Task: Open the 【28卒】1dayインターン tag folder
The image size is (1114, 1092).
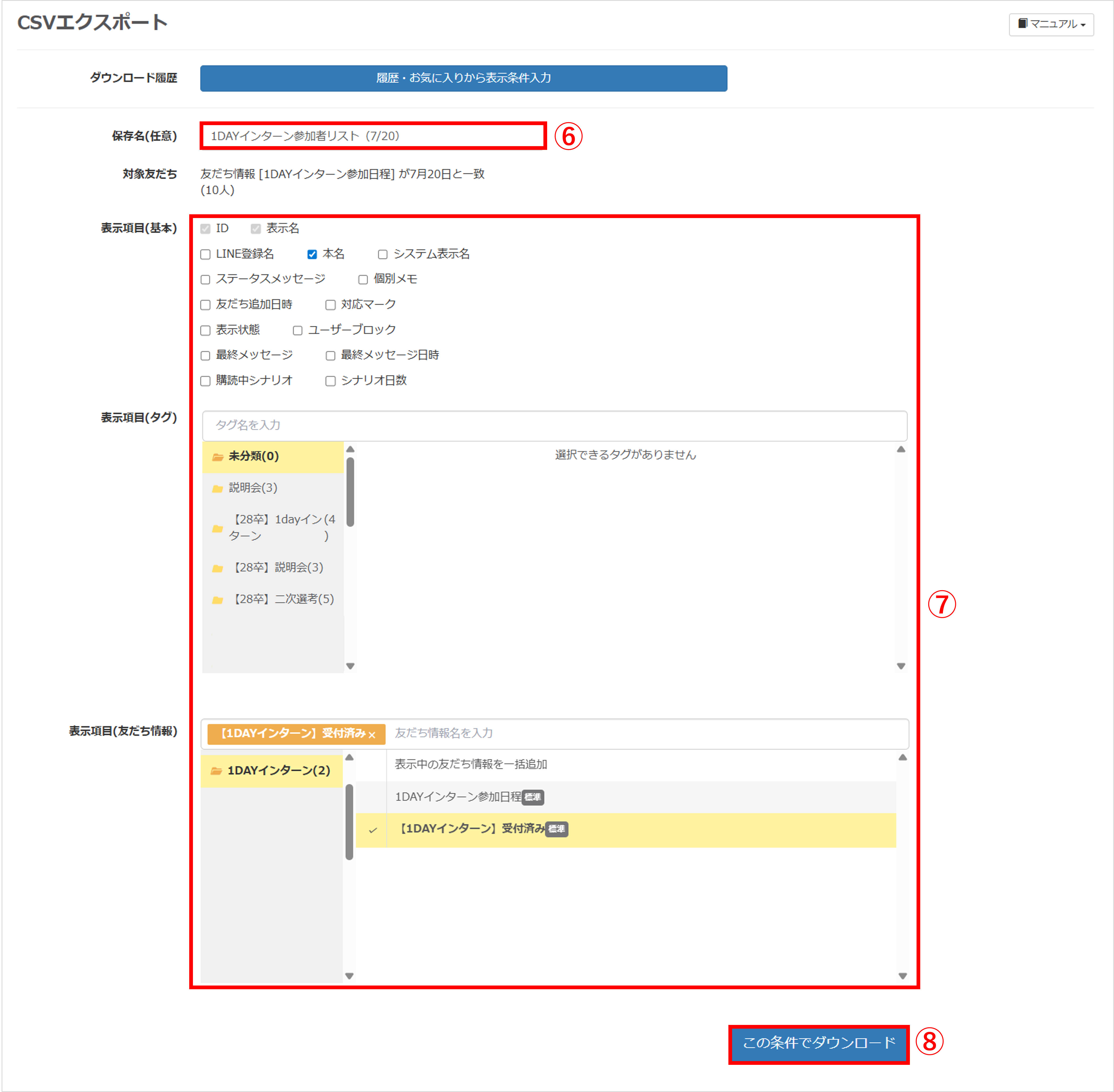Action: (281, 527)
